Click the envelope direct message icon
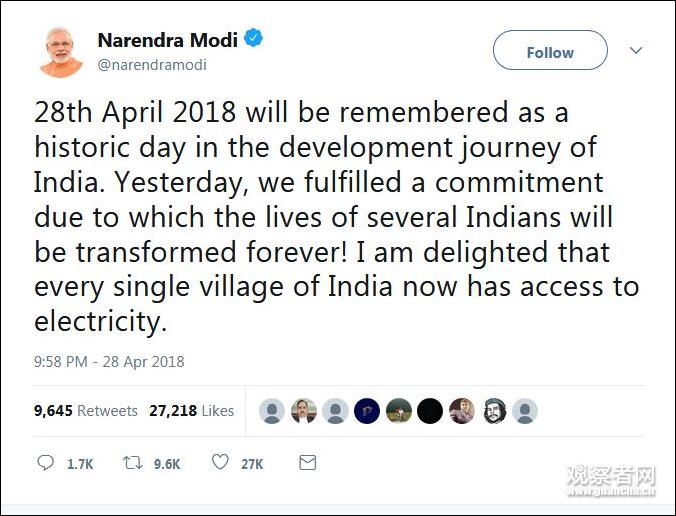 pos(308,463)
